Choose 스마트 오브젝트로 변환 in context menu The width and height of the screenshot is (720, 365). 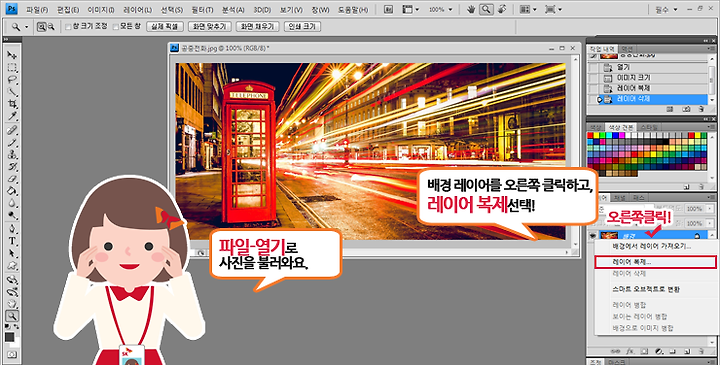click(646, 289)
